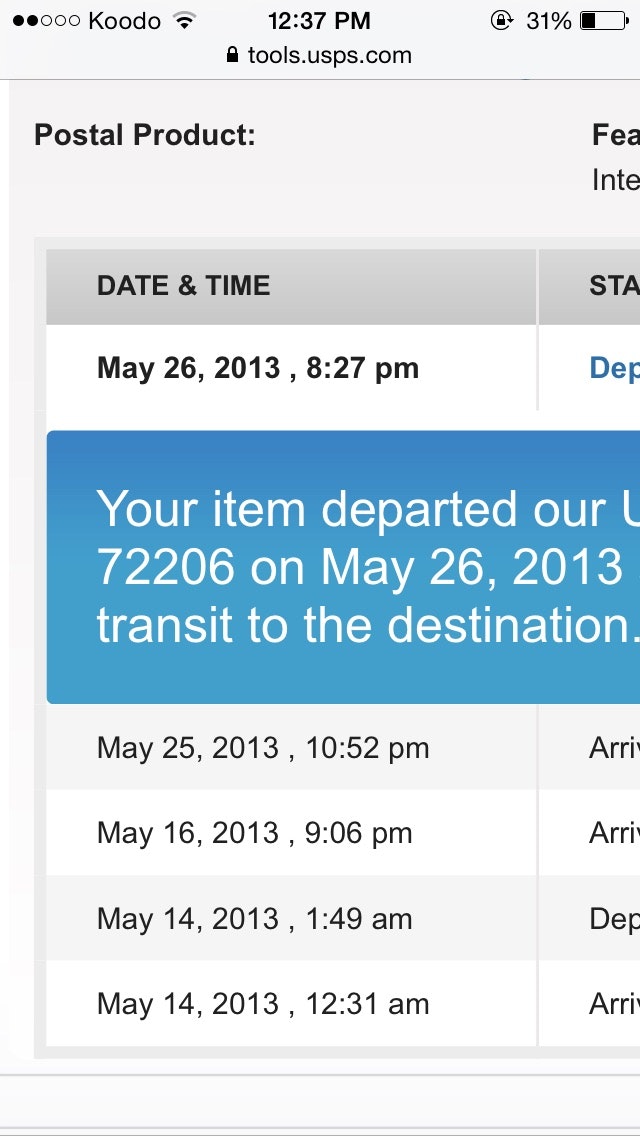Image resolution: width=640 pixels, height=1136 pixels.
Task: Click the Postal Product label
Action: click(x=145, y=135)
